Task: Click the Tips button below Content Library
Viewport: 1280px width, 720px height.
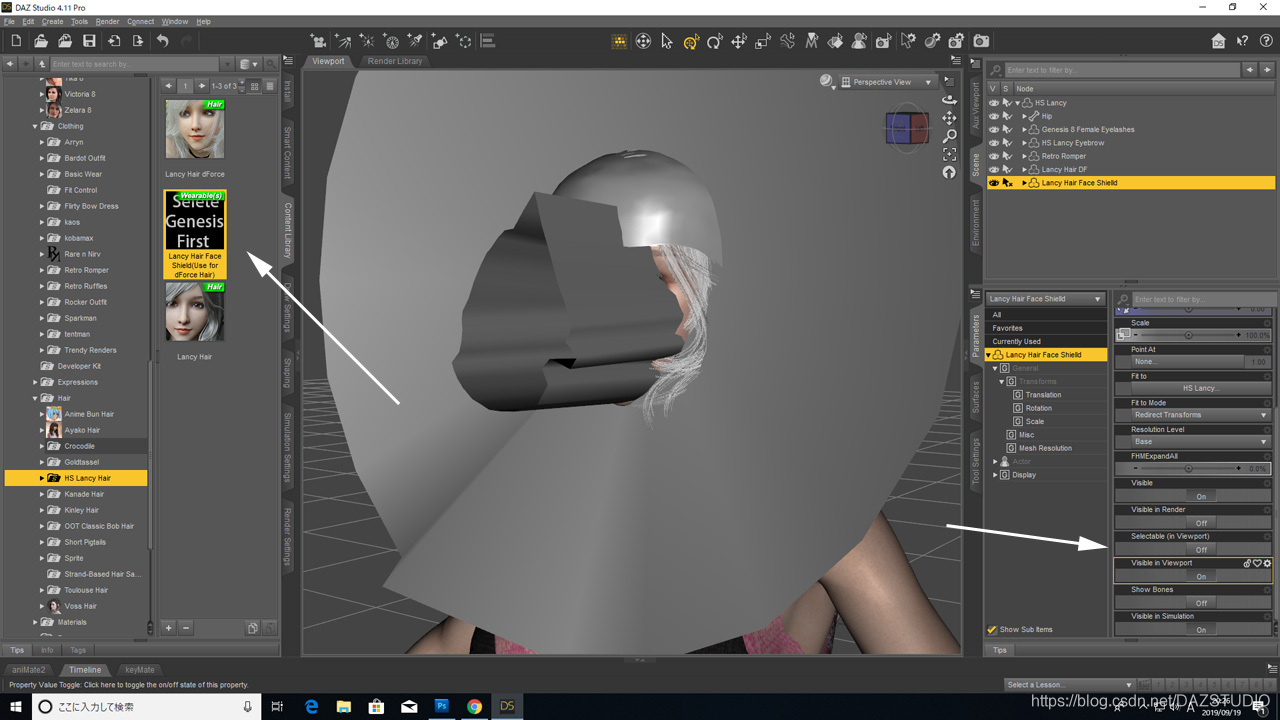Action: click(17, 650)
